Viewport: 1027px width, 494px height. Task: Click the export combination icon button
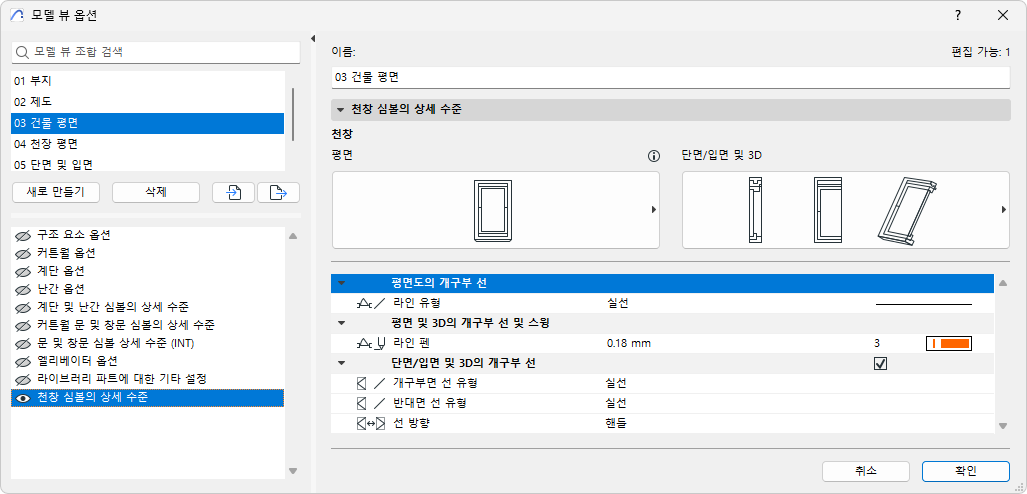click(x=278, y=192)
